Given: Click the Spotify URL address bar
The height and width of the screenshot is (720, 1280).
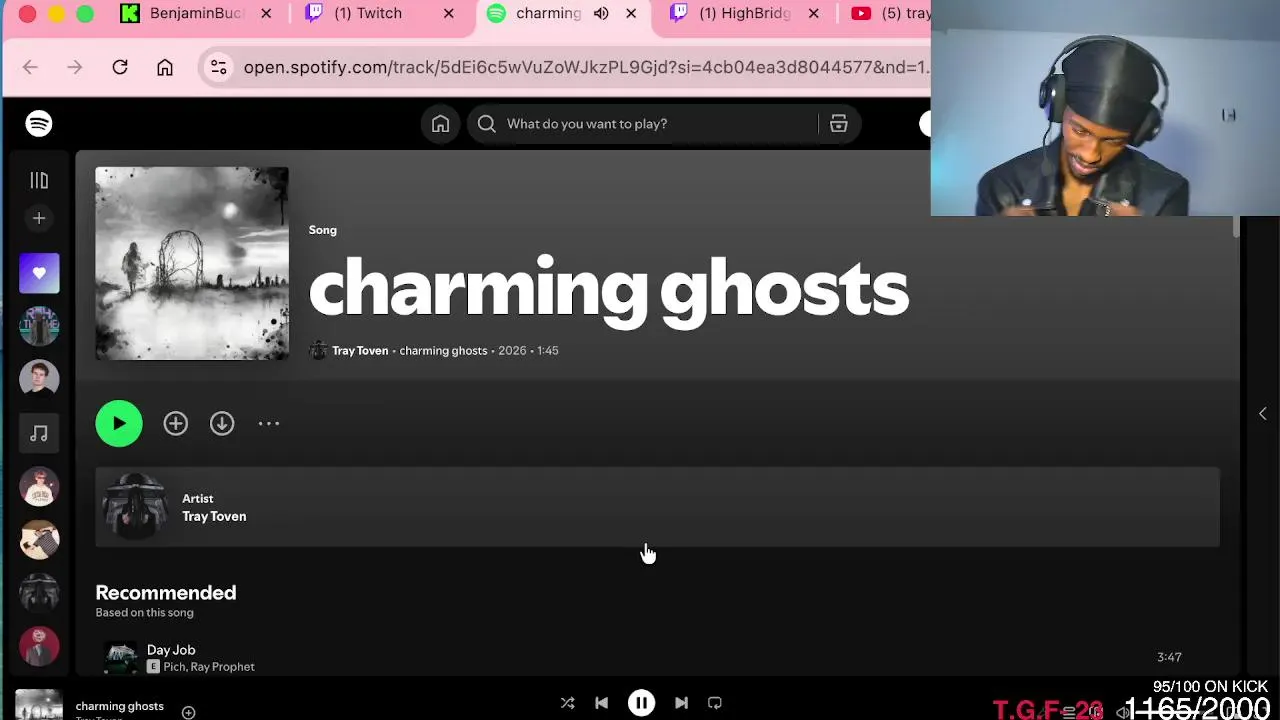Looking at the screenshot, I should [585, 67].
